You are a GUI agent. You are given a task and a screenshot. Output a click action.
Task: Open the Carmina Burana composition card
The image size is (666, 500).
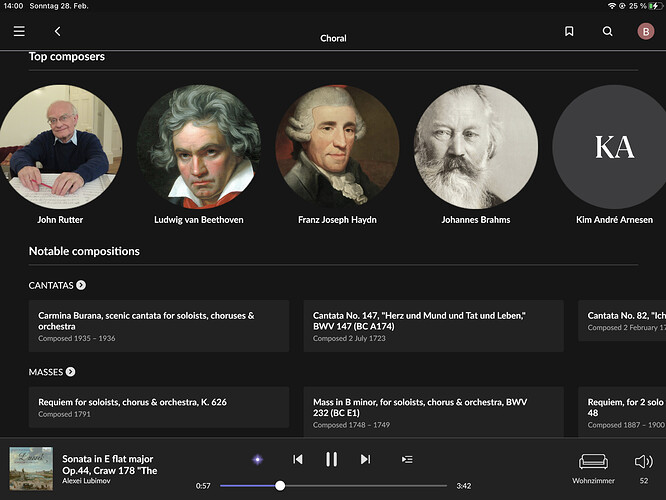tap(159, 326)
